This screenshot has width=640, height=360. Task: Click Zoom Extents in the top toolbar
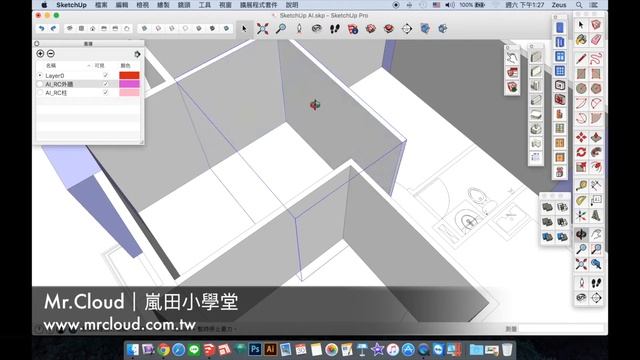pos(262,29)
